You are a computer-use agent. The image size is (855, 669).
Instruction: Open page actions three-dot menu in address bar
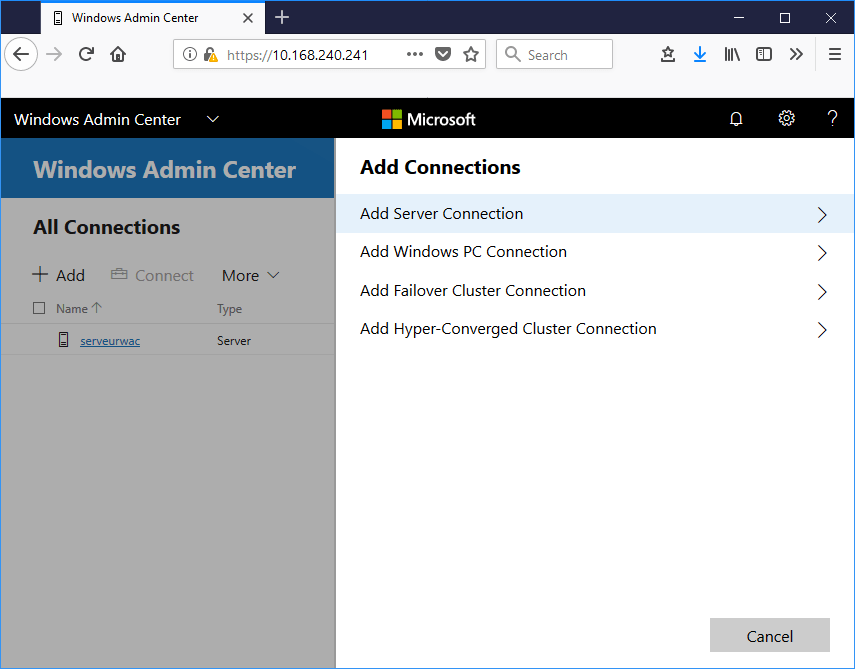coord(415,54)
